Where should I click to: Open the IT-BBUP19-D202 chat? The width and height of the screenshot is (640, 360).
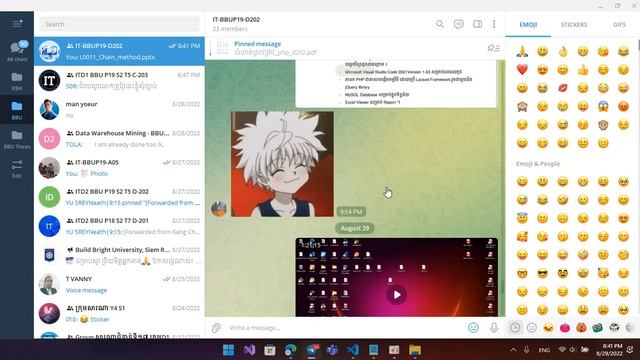pos(119,51)
